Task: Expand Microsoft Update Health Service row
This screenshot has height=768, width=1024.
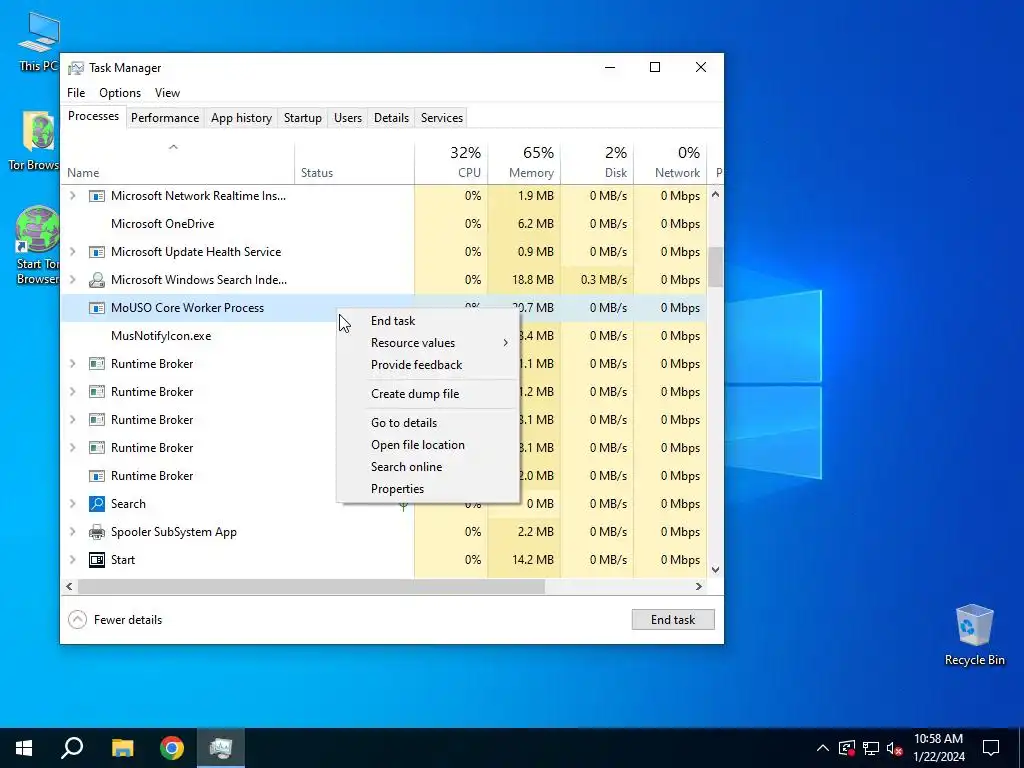Action: 72,252
